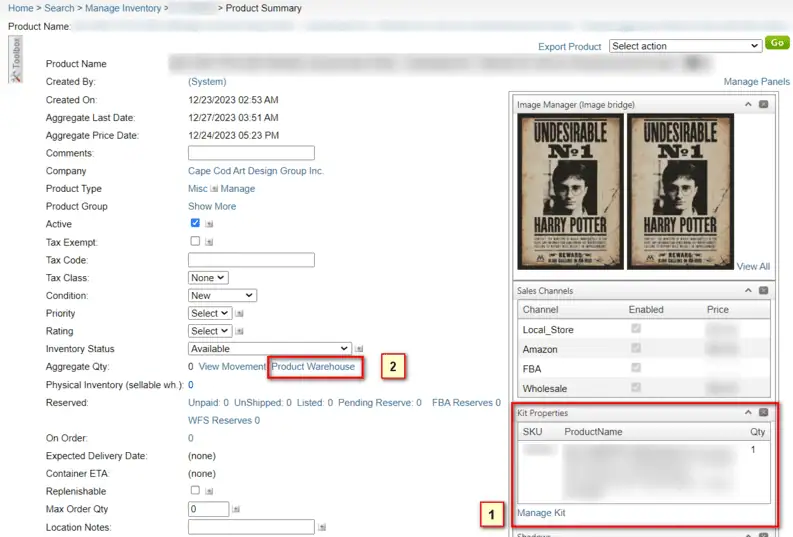793x537 pixels.
Task: Click inside the Tax Code input field
Action: [x=251, y=260]
